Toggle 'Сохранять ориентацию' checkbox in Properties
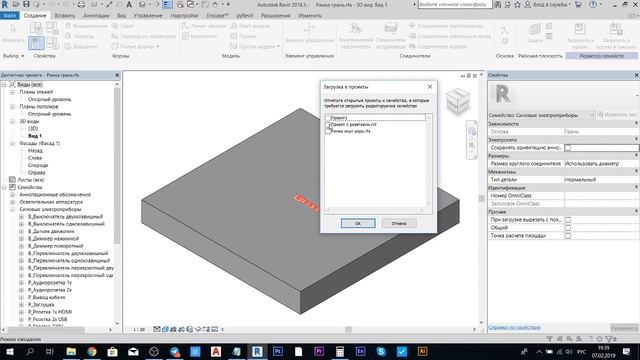Screen dimensions: 640x360 coord(568,148)
